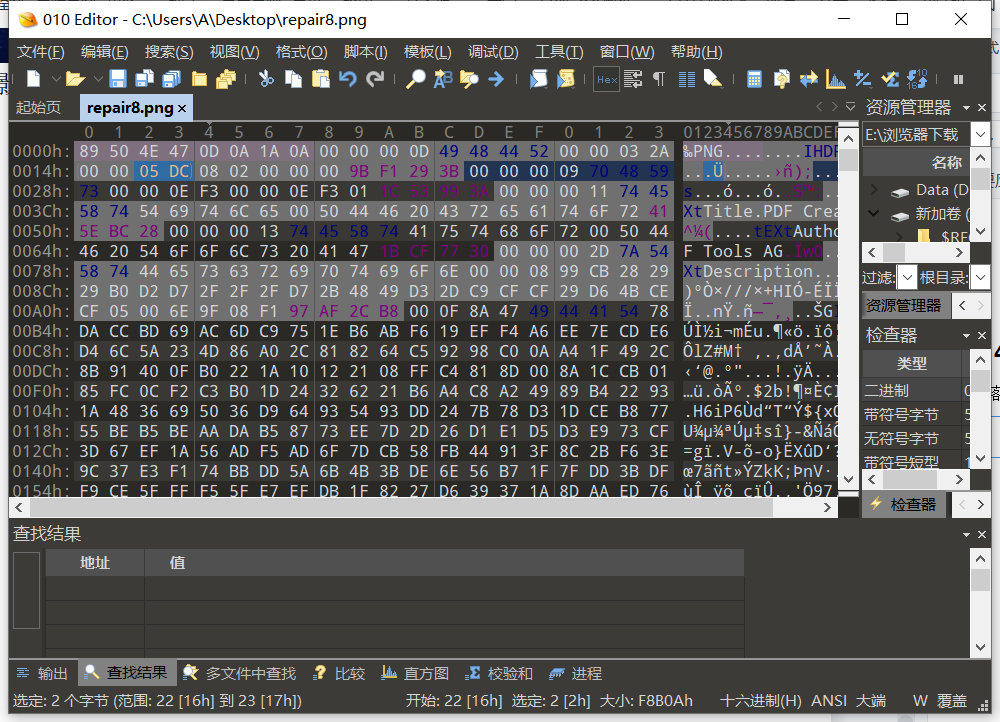This screenshot has height=722, width=1000.
Task: Click the Run Script scroll icon
Action: click(538, 79)
